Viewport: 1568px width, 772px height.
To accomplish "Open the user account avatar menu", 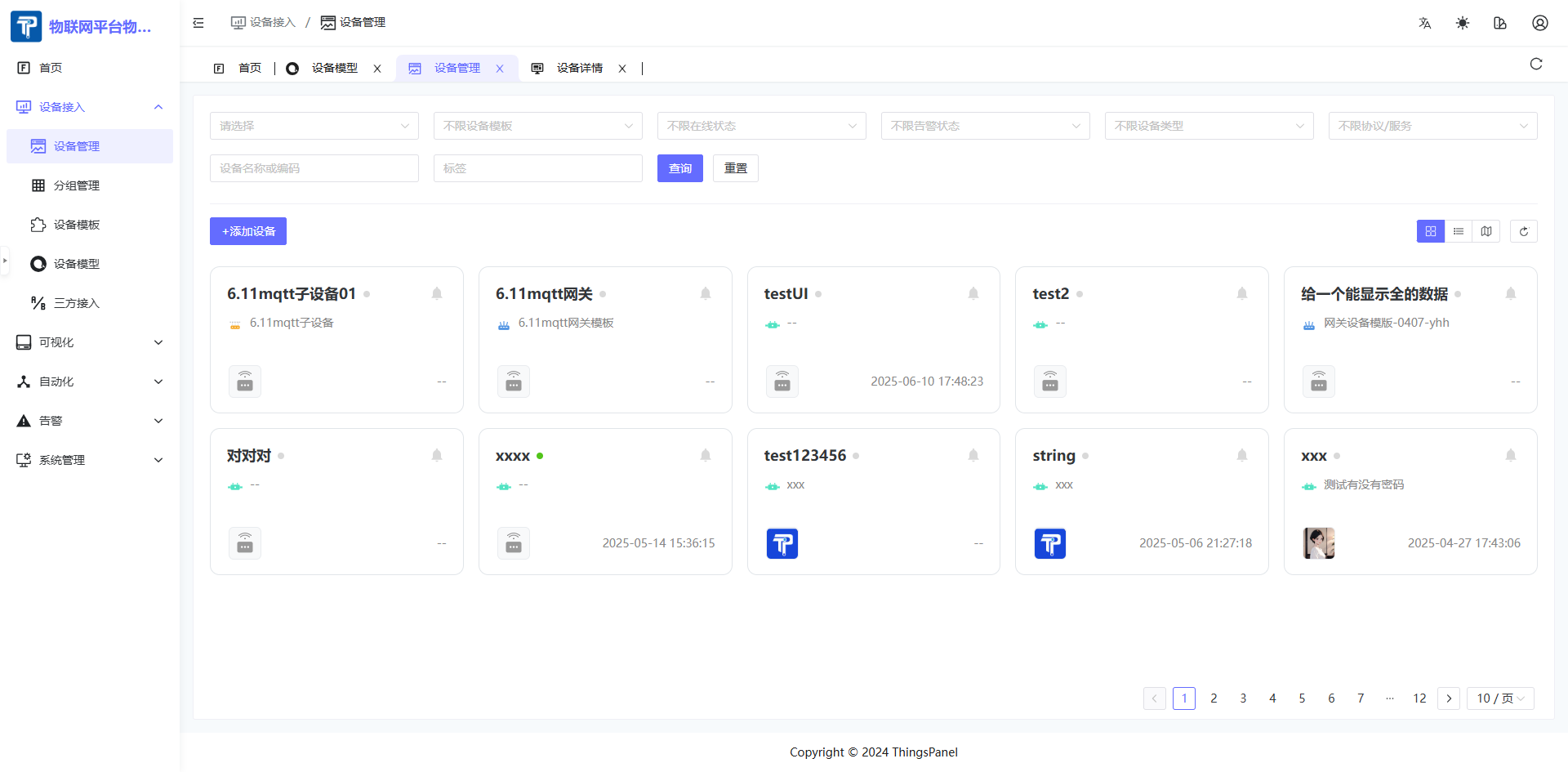I will 1539,23.
